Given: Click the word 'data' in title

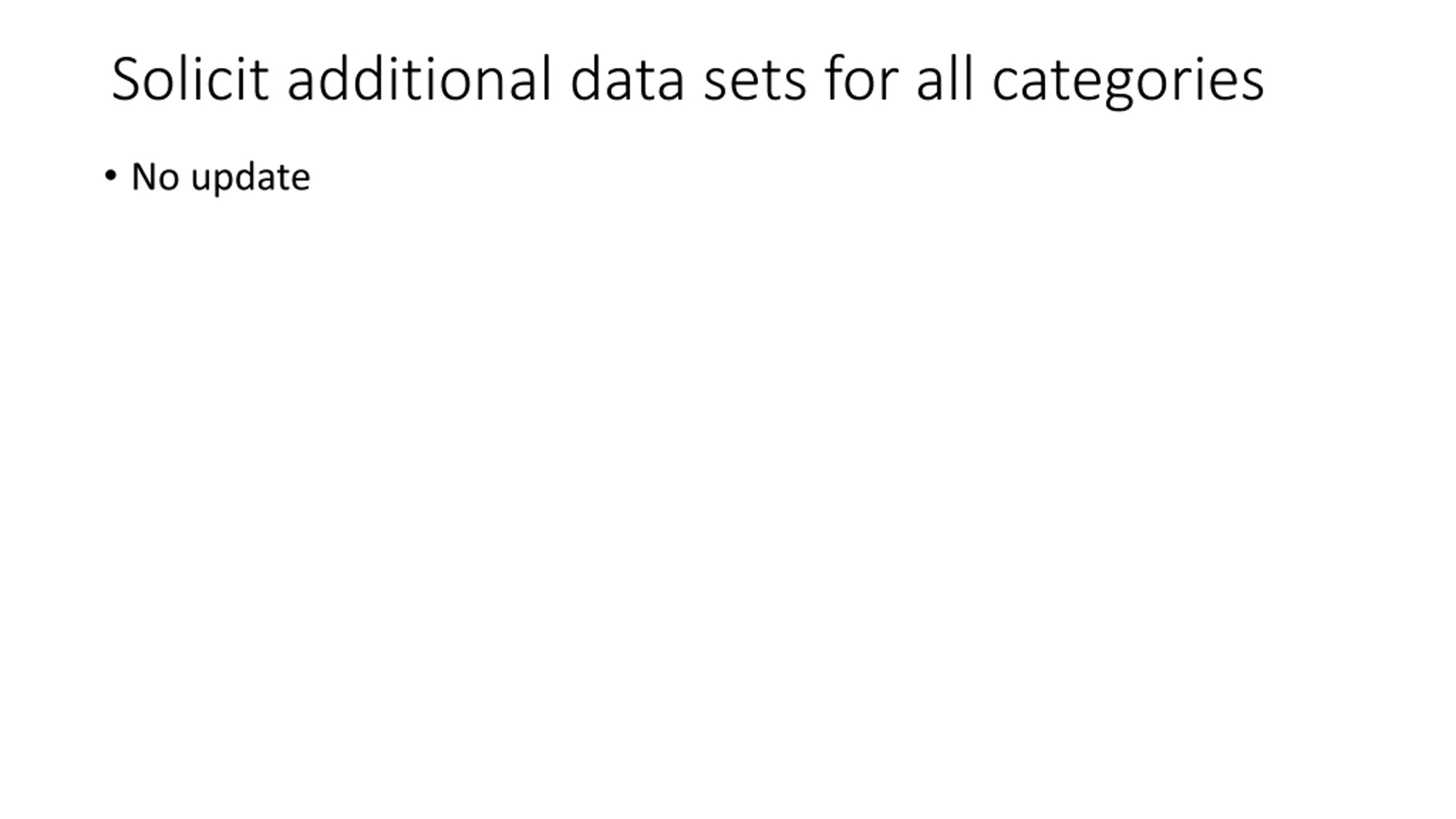Looking at the screenshot, I should pyautogui.click(x=627, y=78).
